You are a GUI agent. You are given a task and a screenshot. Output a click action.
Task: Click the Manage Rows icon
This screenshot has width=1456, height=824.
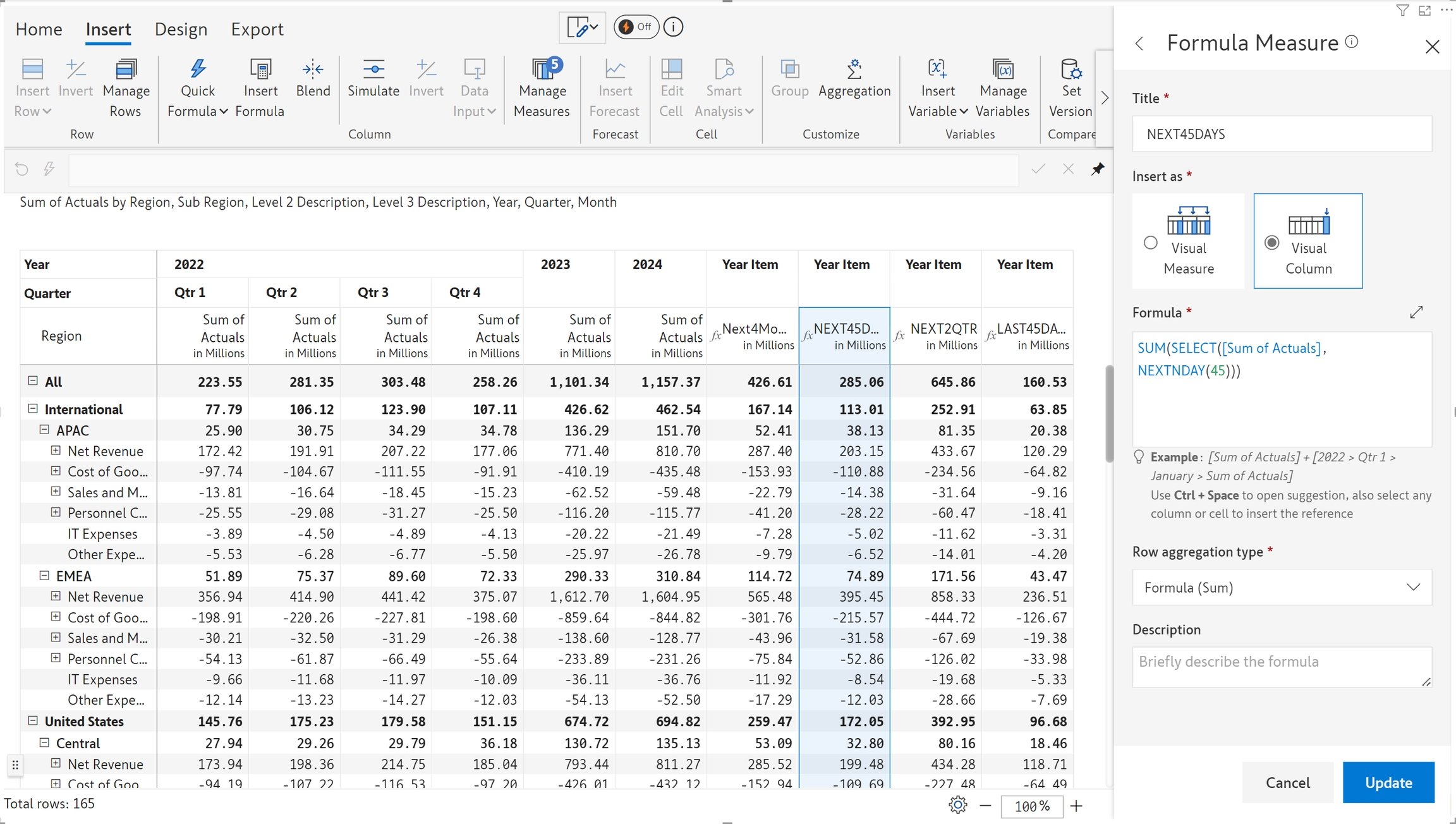[x=126, y=70]
